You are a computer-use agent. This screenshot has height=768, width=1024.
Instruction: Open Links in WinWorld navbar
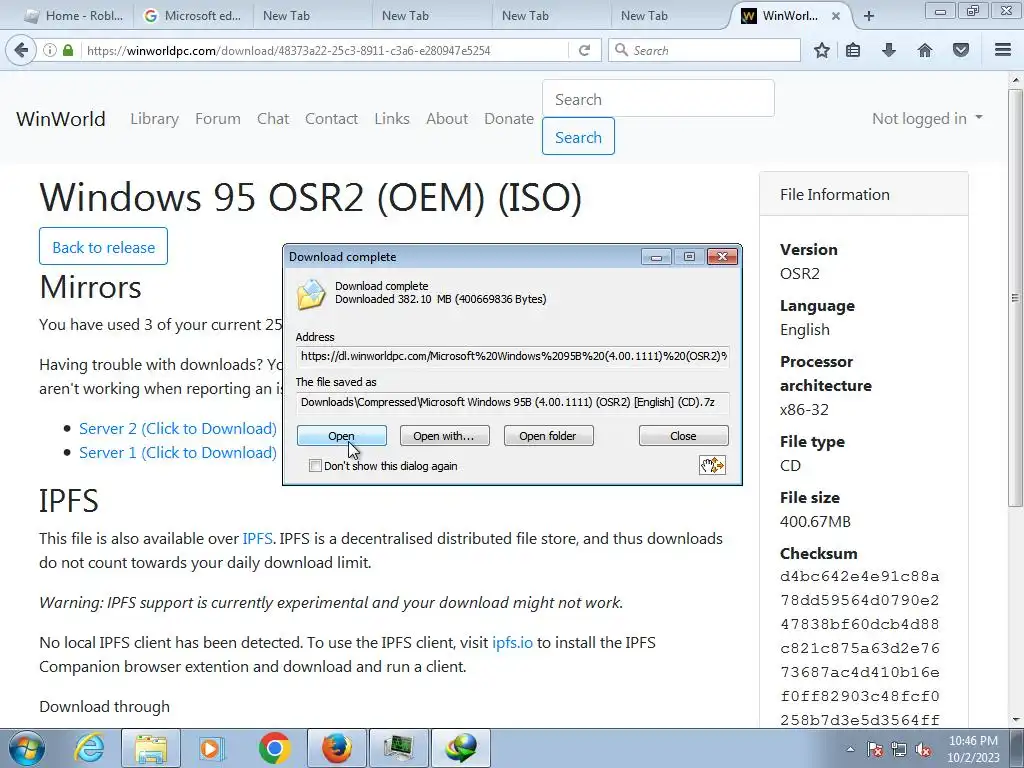[392, 118]
